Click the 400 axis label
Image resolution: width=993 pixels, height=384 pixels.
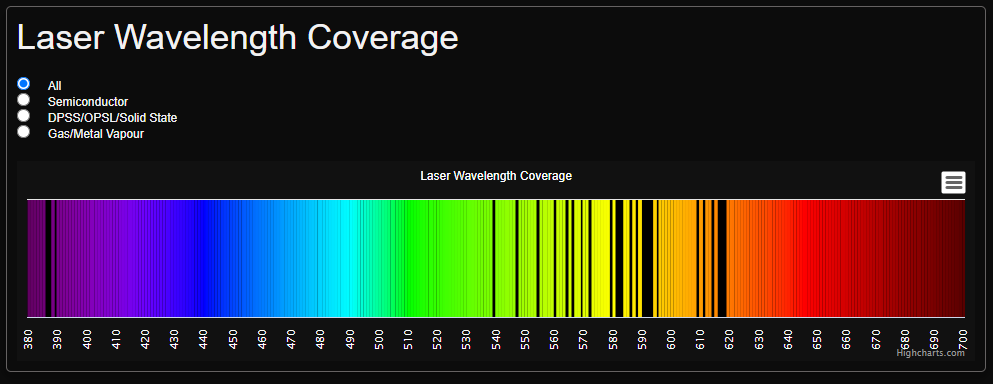pos(87,340)
